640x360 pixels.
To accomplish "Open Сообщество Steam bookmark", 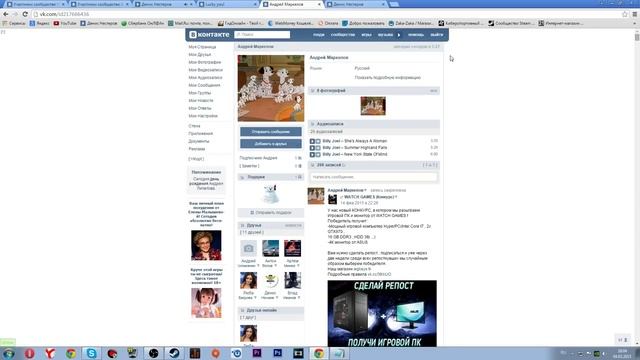I will [511, 23].
